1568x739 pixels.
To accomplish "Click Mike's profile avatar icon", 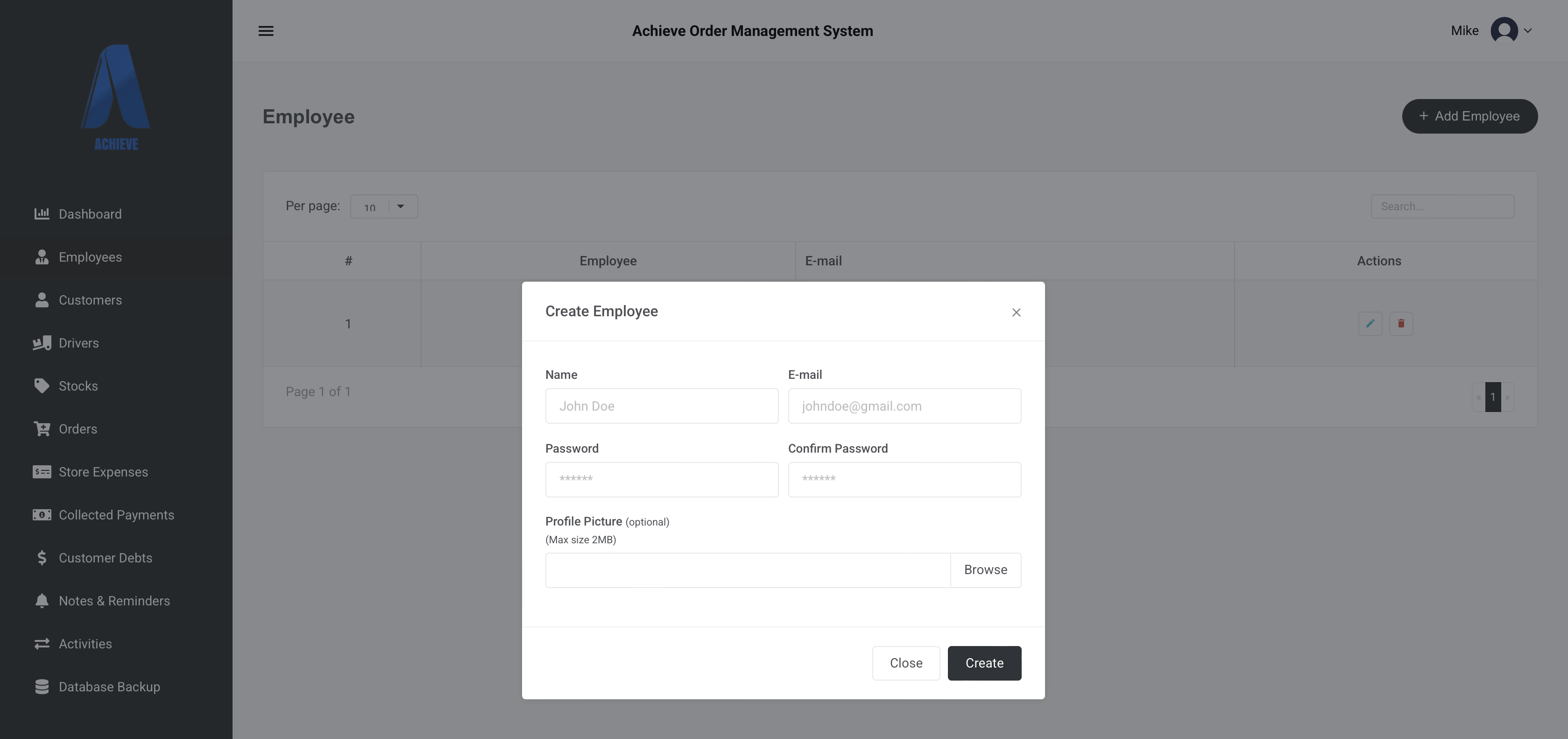I will tap(1504, 30).
